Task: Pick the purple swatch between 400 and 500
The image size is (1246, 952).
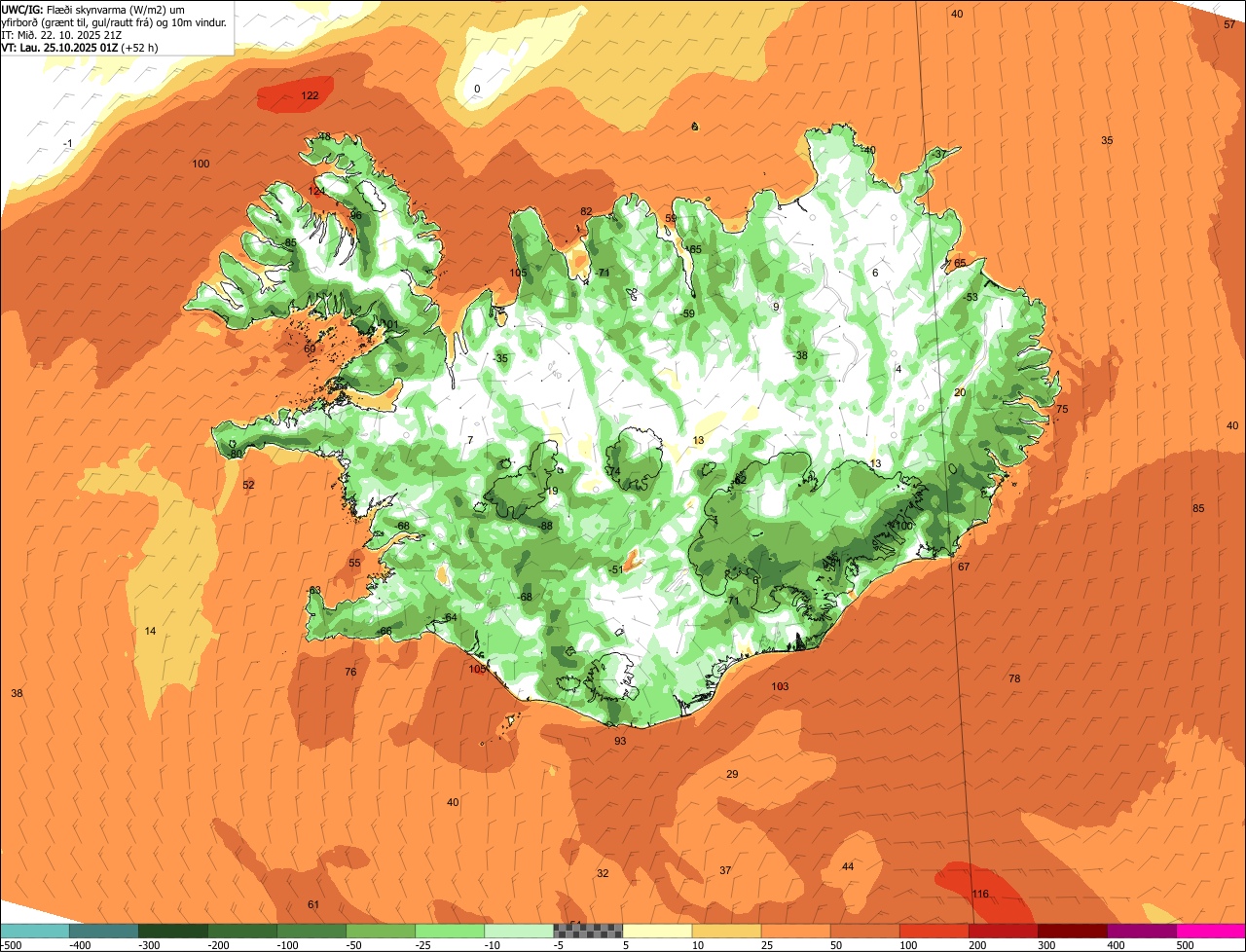Action: tap(1141, 931)
